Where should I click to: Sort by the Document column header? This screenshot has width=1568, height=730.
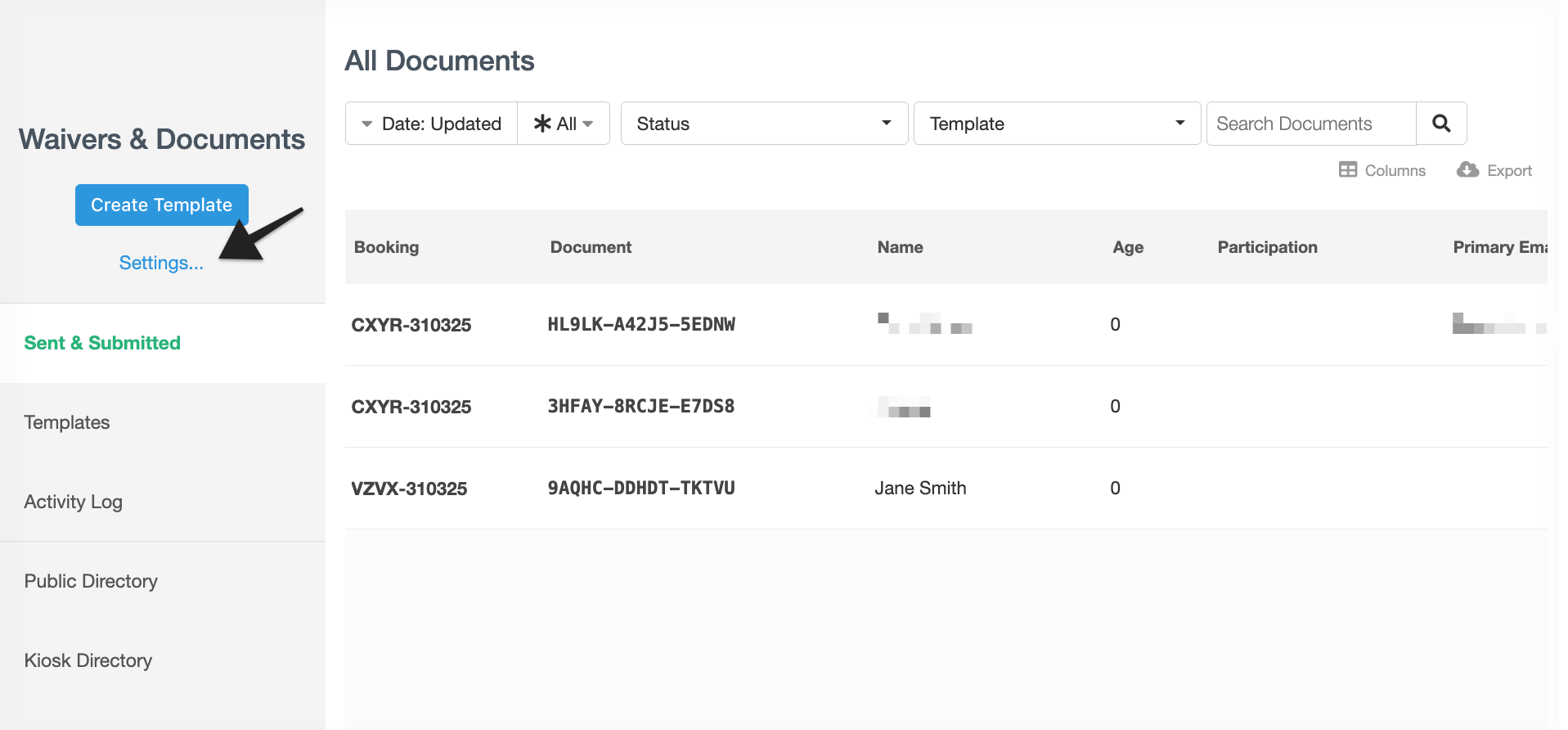point(591,247)
